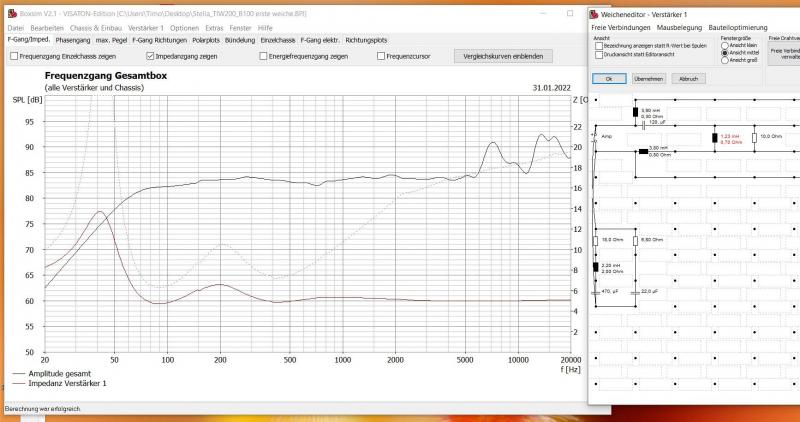Click the date 31.01.2022 on the chart
This screenshot has width=800, height=422.
click(552, 88)
